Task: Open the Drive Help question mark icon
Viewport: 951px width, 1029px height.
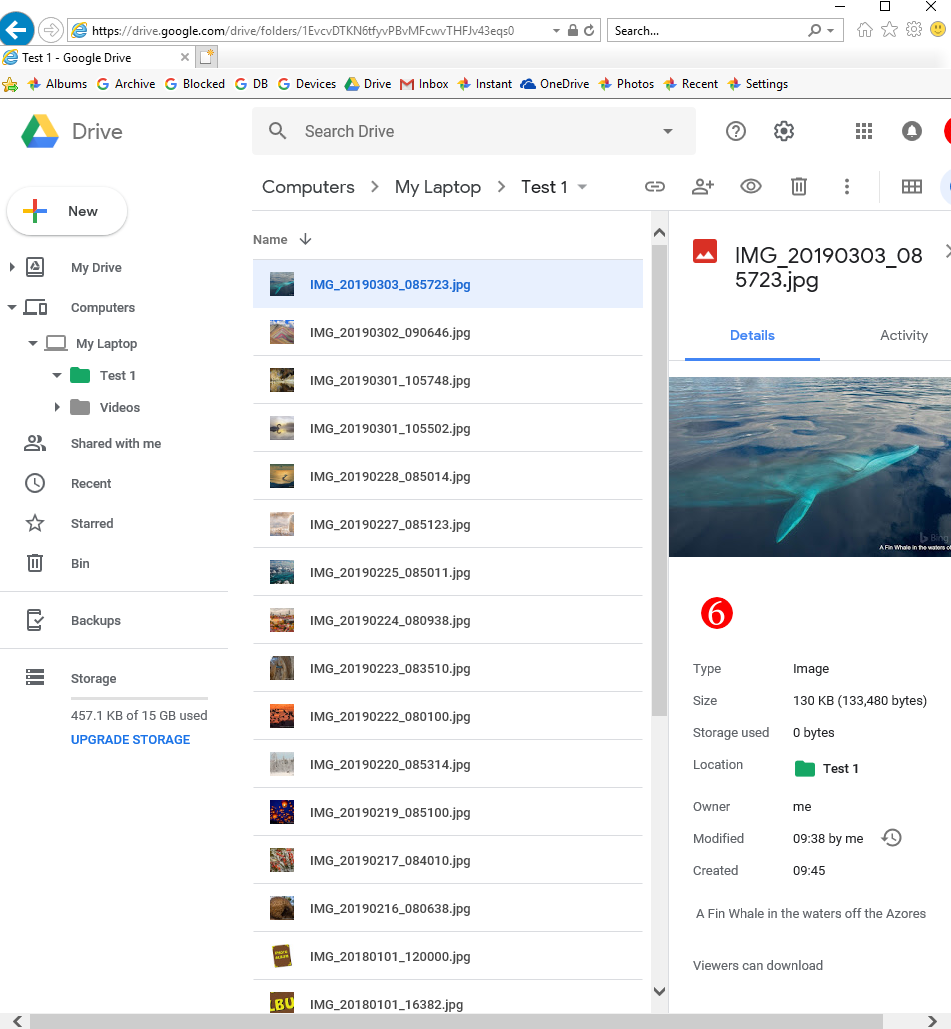Action: click(736, 131)
